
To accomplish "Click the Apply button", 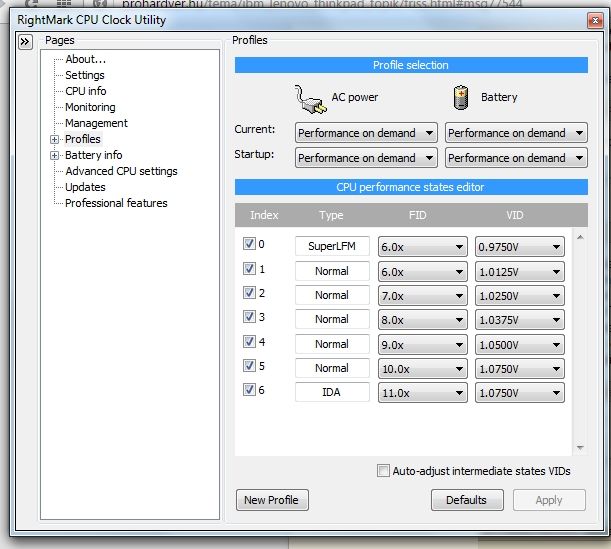I will pos(549,500).
